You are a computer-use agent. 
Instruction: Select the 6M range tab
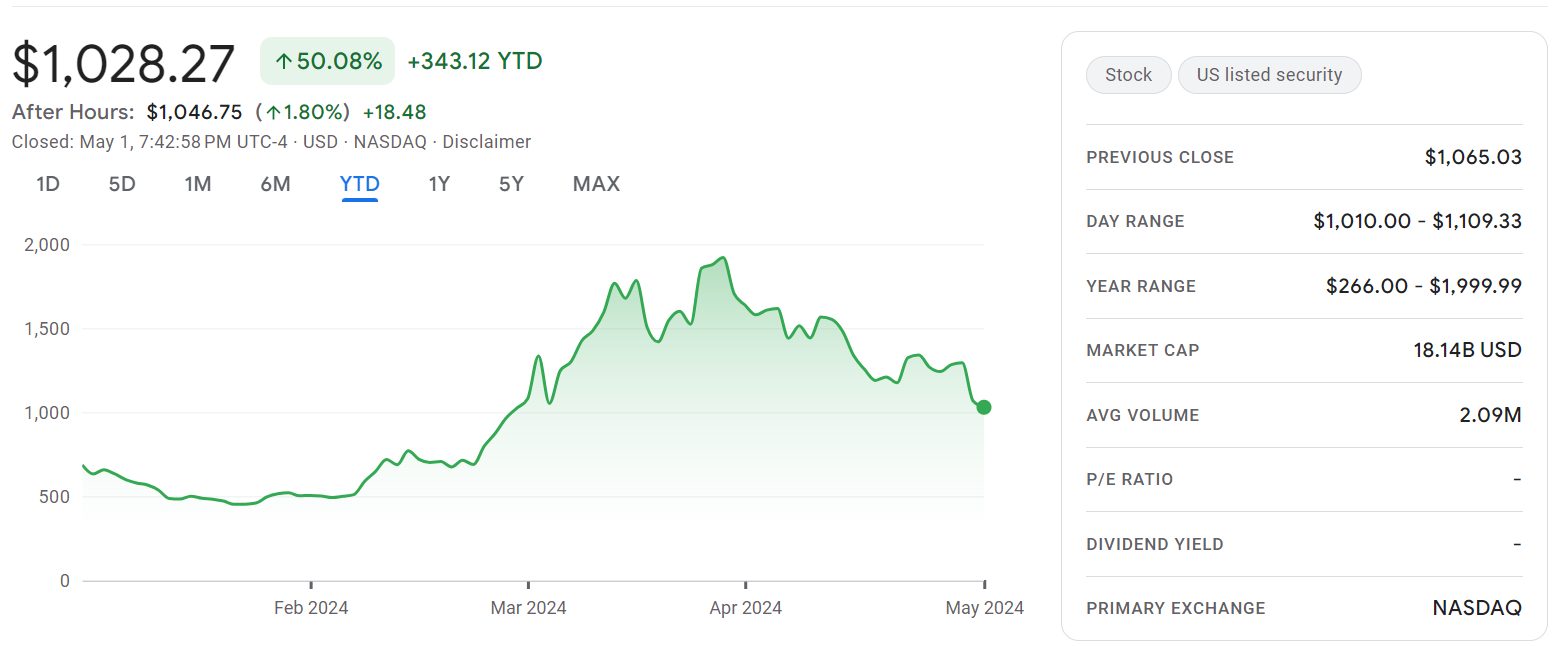pos(275,184)
